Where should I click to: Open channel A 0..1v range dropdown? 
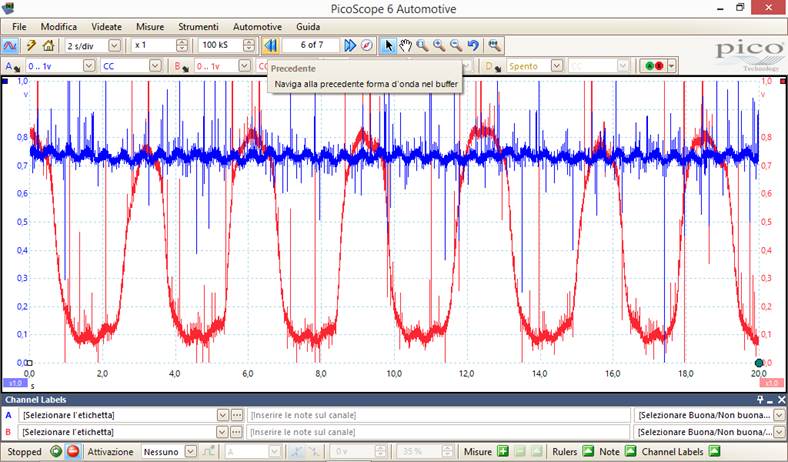point(89,66)
